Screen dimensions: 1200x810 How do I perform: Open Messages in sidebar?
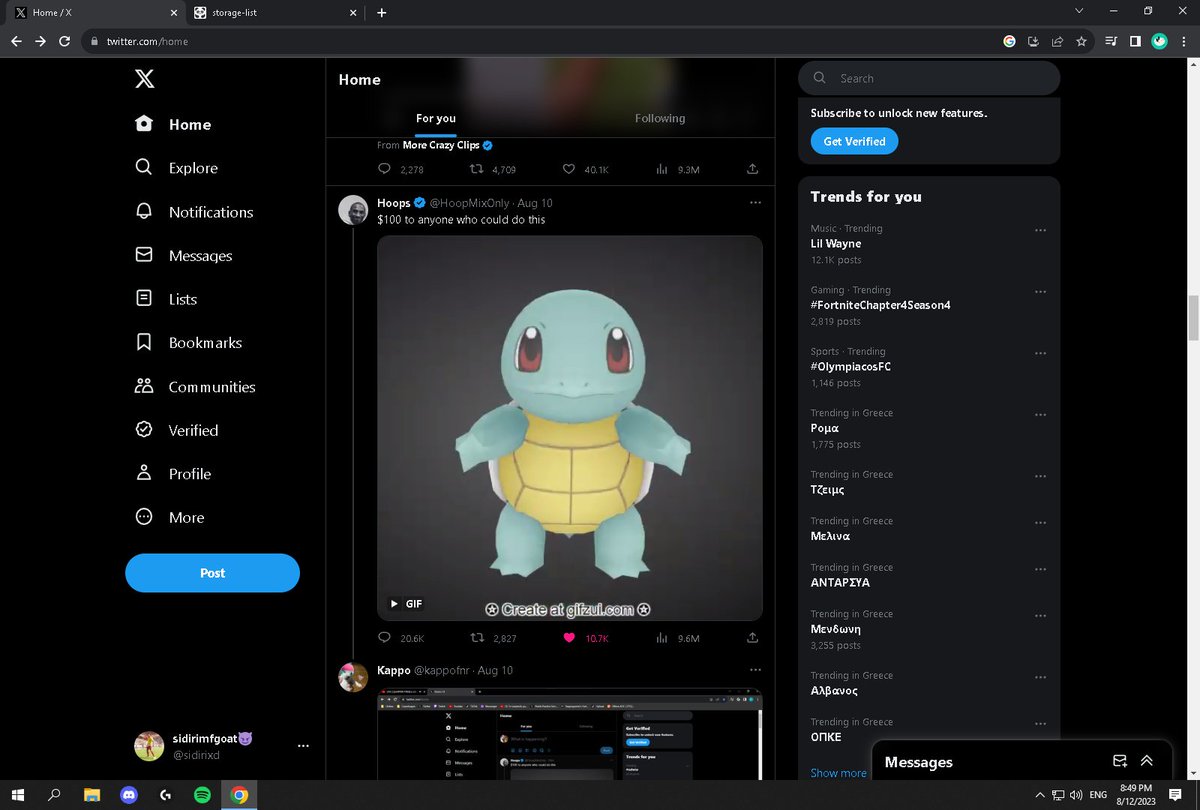(x=183, y=255)
